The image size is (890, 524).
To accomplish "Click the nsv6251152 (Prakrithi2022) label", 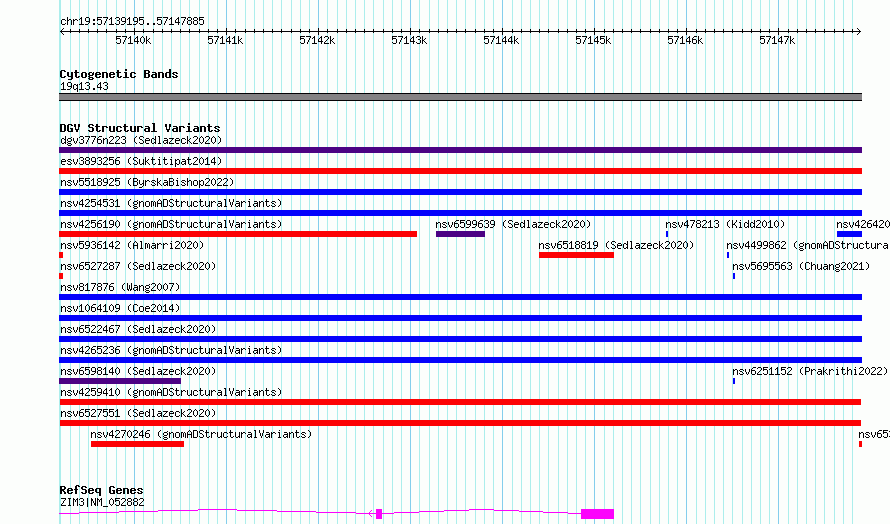I will point(810,371).
